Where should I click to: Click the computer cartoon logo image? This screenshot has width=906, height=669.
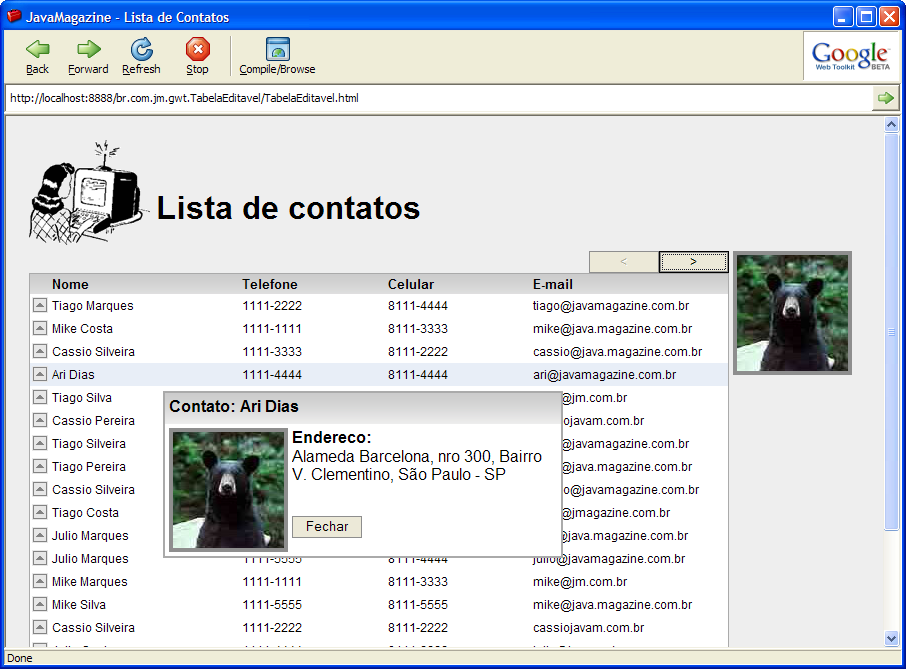coord(83,195)
